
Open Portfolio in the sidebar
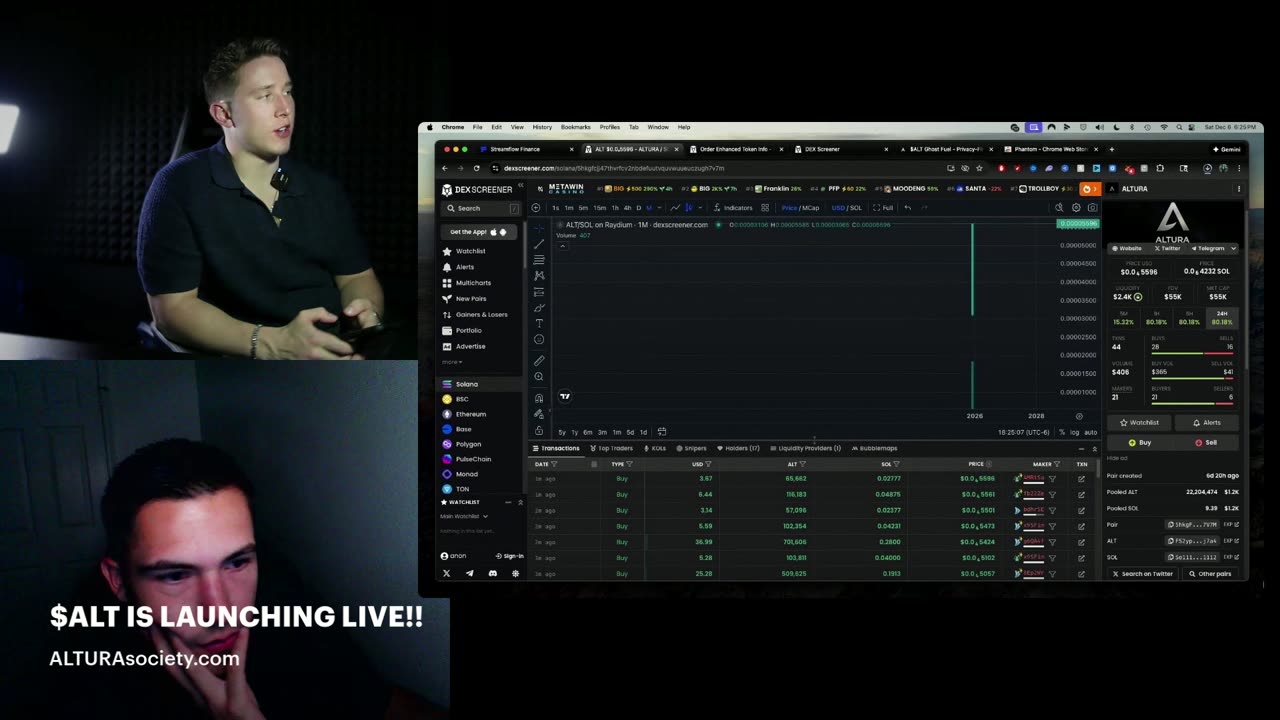pos(462,330)
